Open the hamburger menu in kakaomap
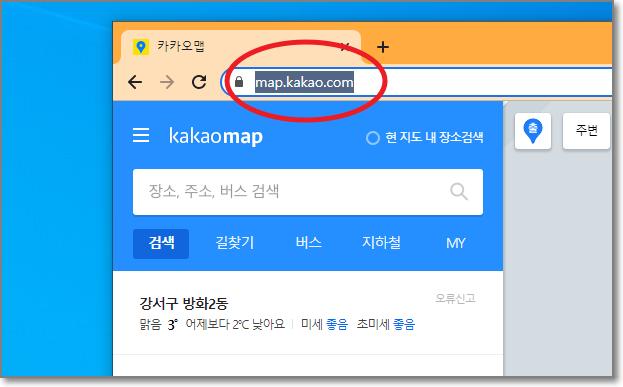 click(141, 135)
